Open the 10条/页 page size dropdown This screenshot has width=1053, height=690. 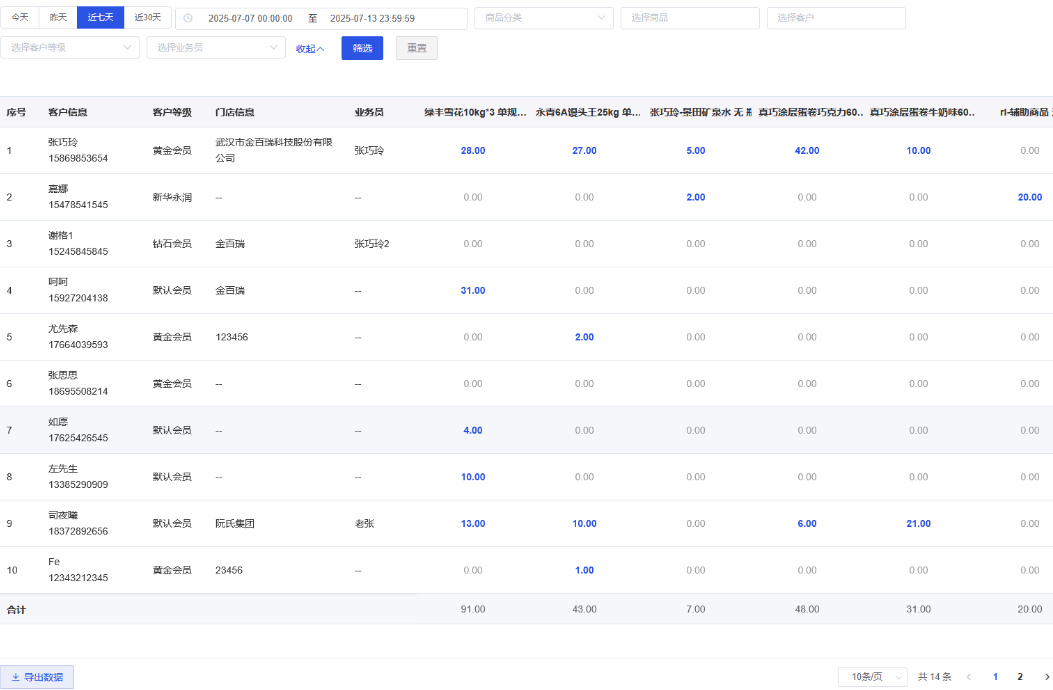(x=872, y=677)
